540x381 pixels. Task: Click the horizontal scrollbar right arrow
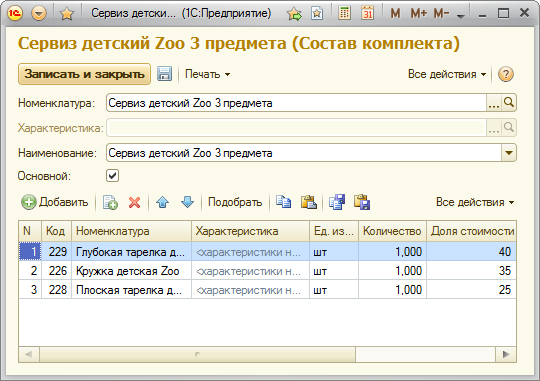pyautogui.click(x=506, y=354)
